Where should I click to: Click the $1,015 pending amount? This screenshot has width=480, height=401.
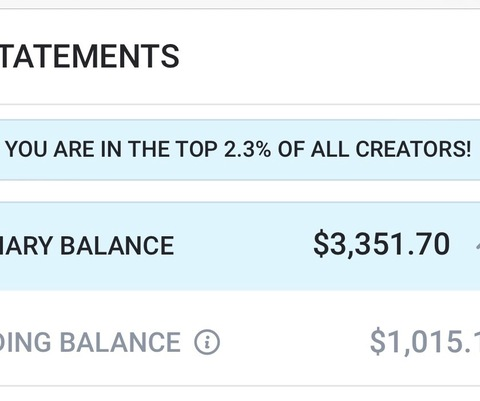coord(425,342)
